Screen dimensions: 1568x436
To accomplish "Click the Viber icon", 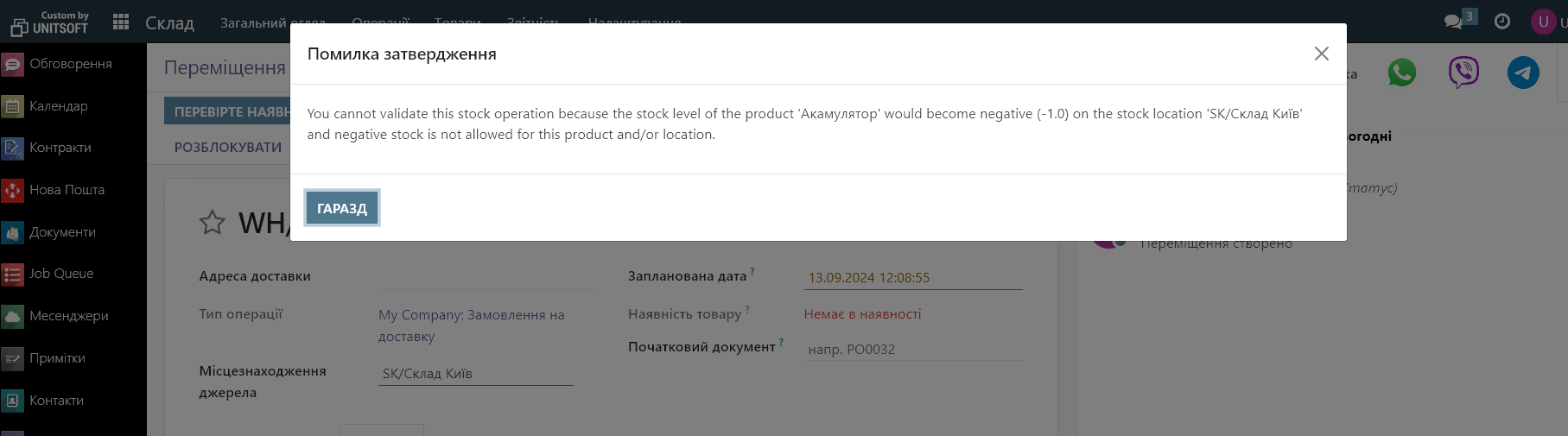I will [x=1463, y=73].
